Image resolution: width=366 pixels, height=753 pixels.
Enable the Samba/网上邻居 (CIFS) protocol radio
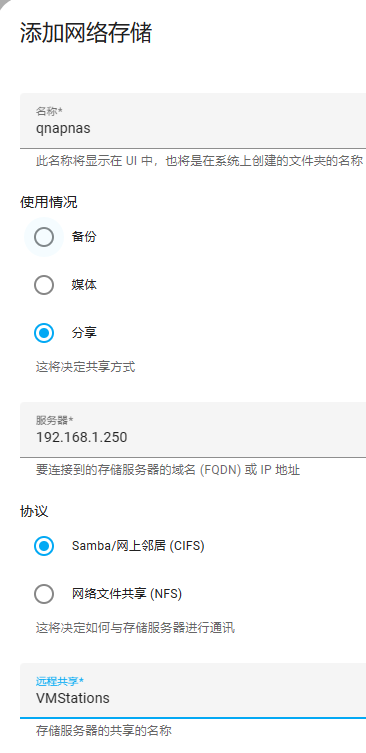pyautogui.click(x=44, y=546)
